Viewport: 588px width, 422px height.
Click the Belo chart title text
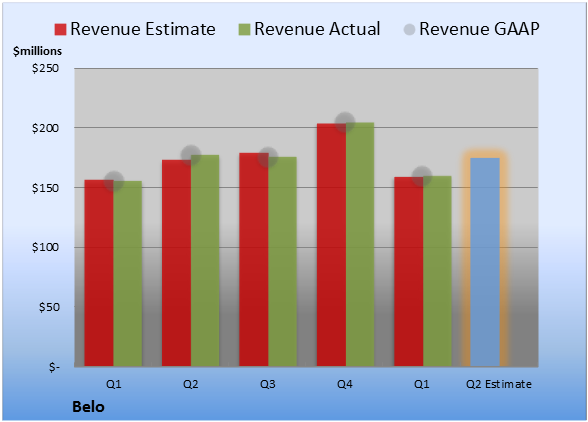click(88, 407)
